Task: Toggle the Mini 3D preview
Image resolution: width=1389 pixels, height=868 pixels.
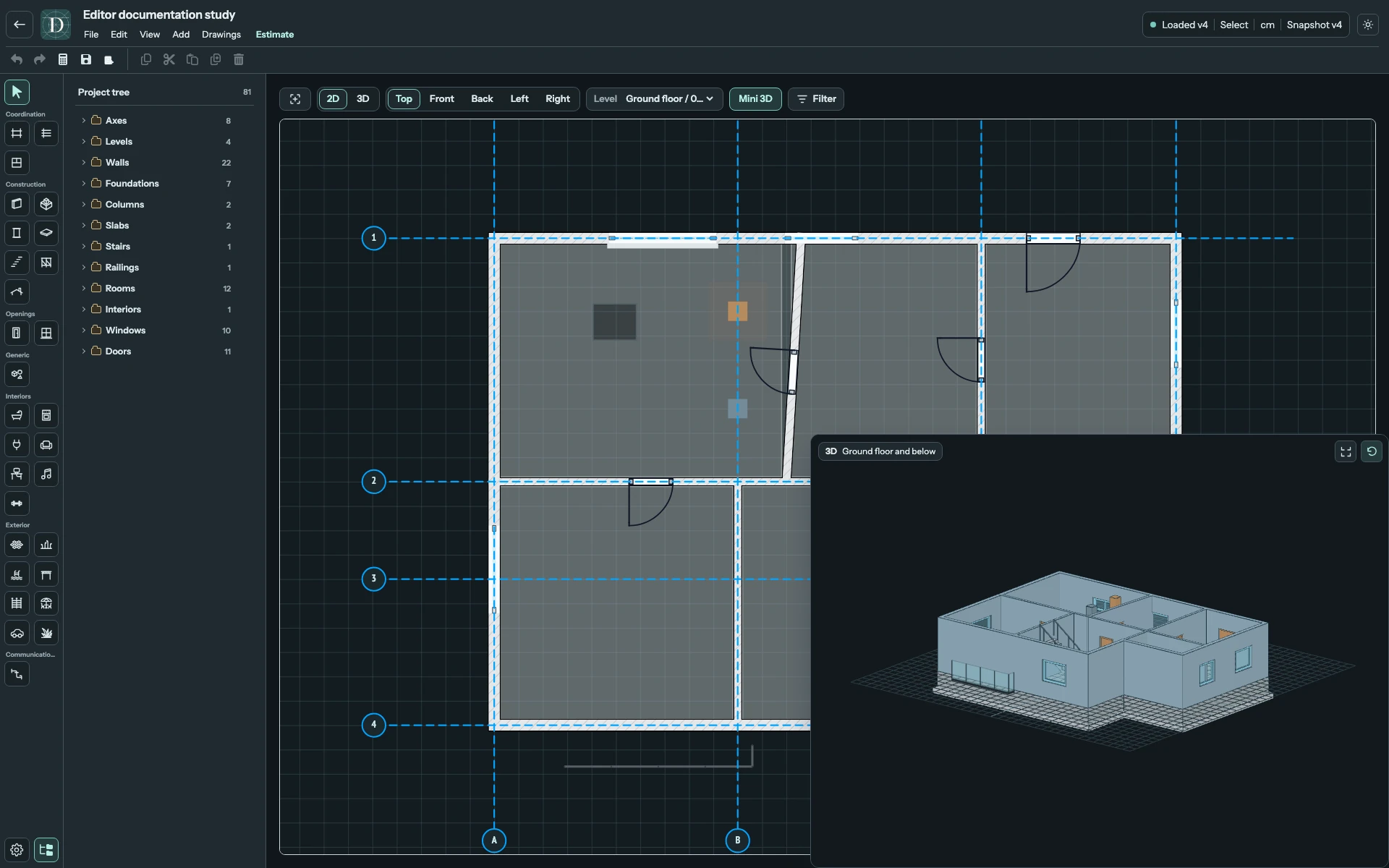Action: pos(755,99)
